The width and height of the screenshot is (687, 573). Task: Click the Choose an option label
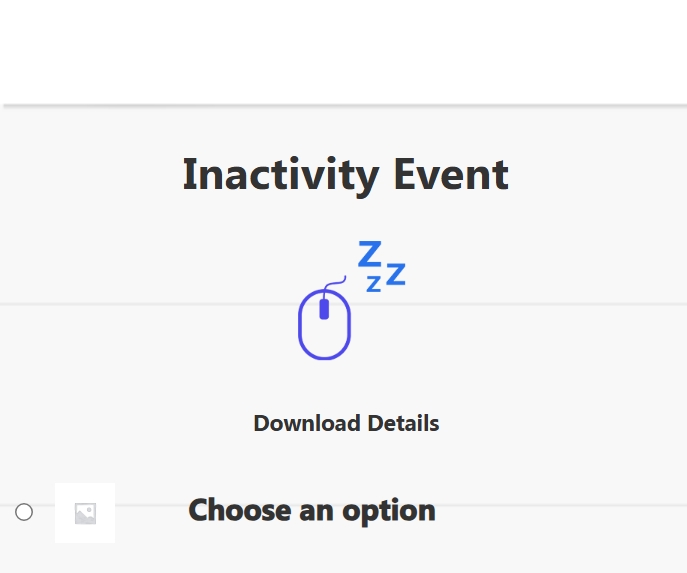coord(312,511)
